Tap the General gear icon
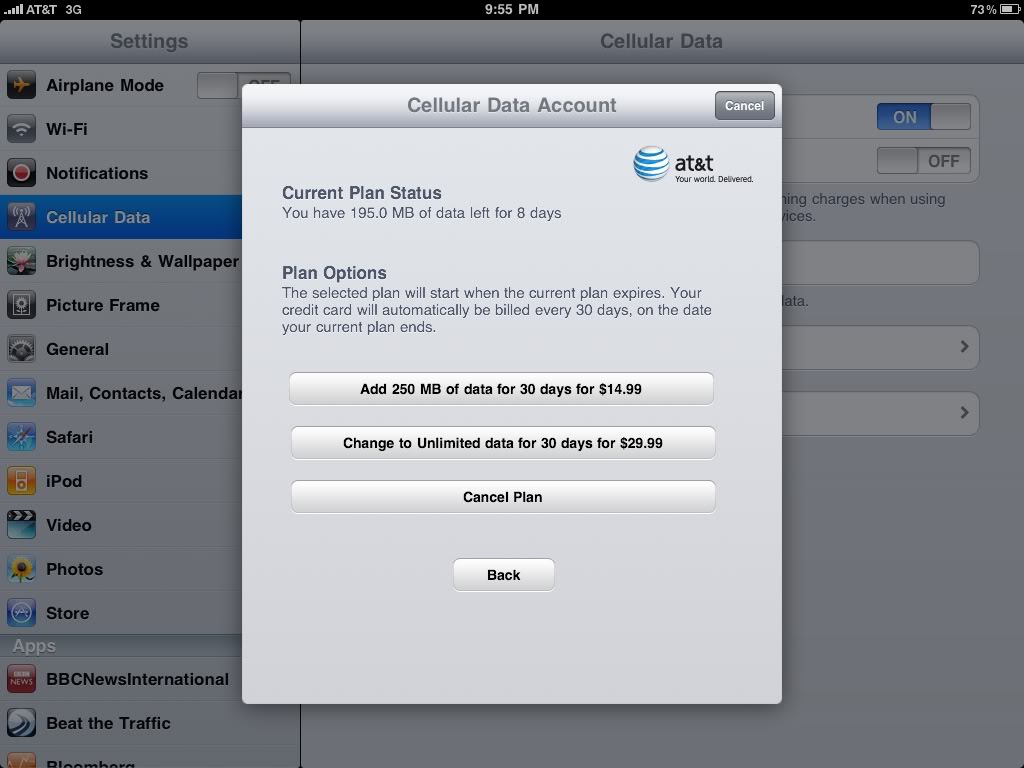Viewport: 1024px width, 768px height. [21, 349]
